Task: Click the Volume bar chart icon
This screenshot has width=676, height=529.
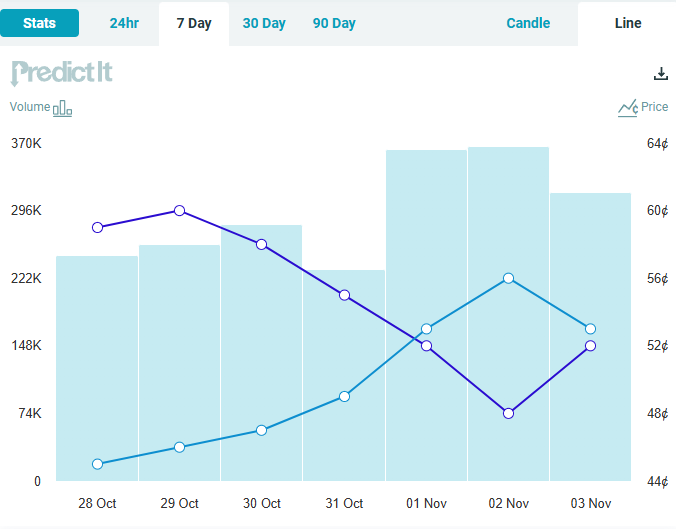Action: (x=63, y=108)
